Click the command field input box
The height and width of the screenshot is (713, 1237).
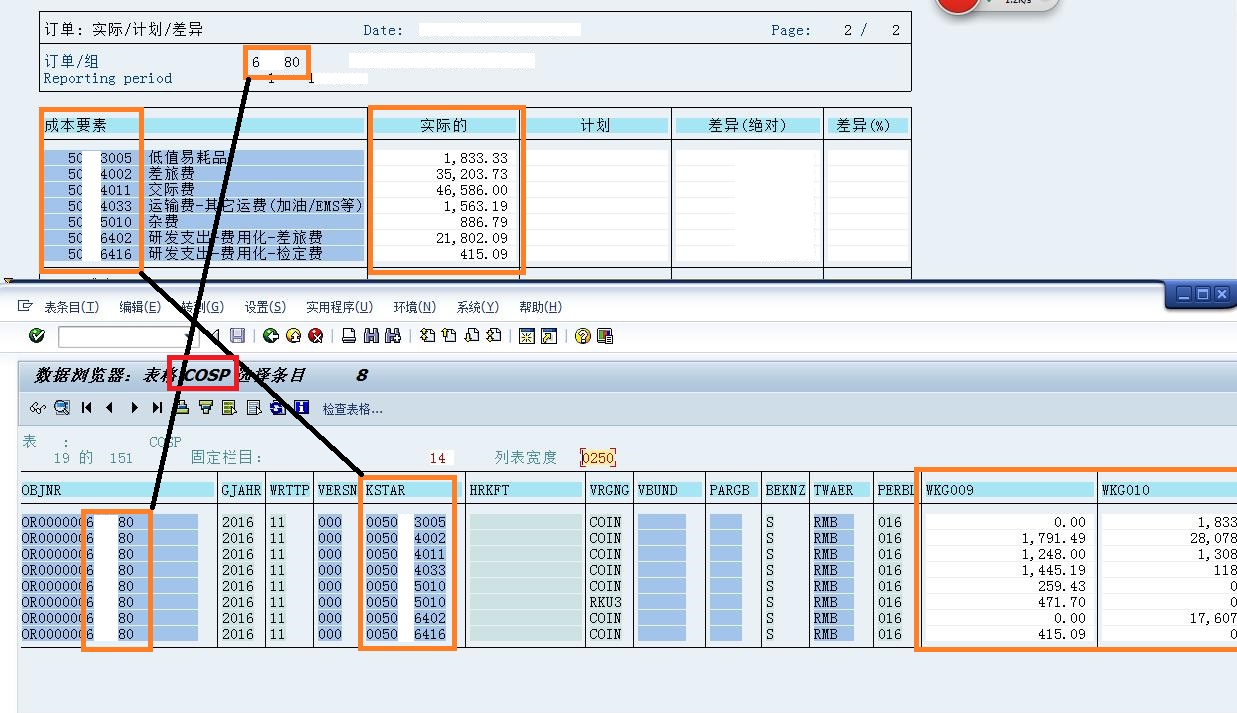pos(129,337)
